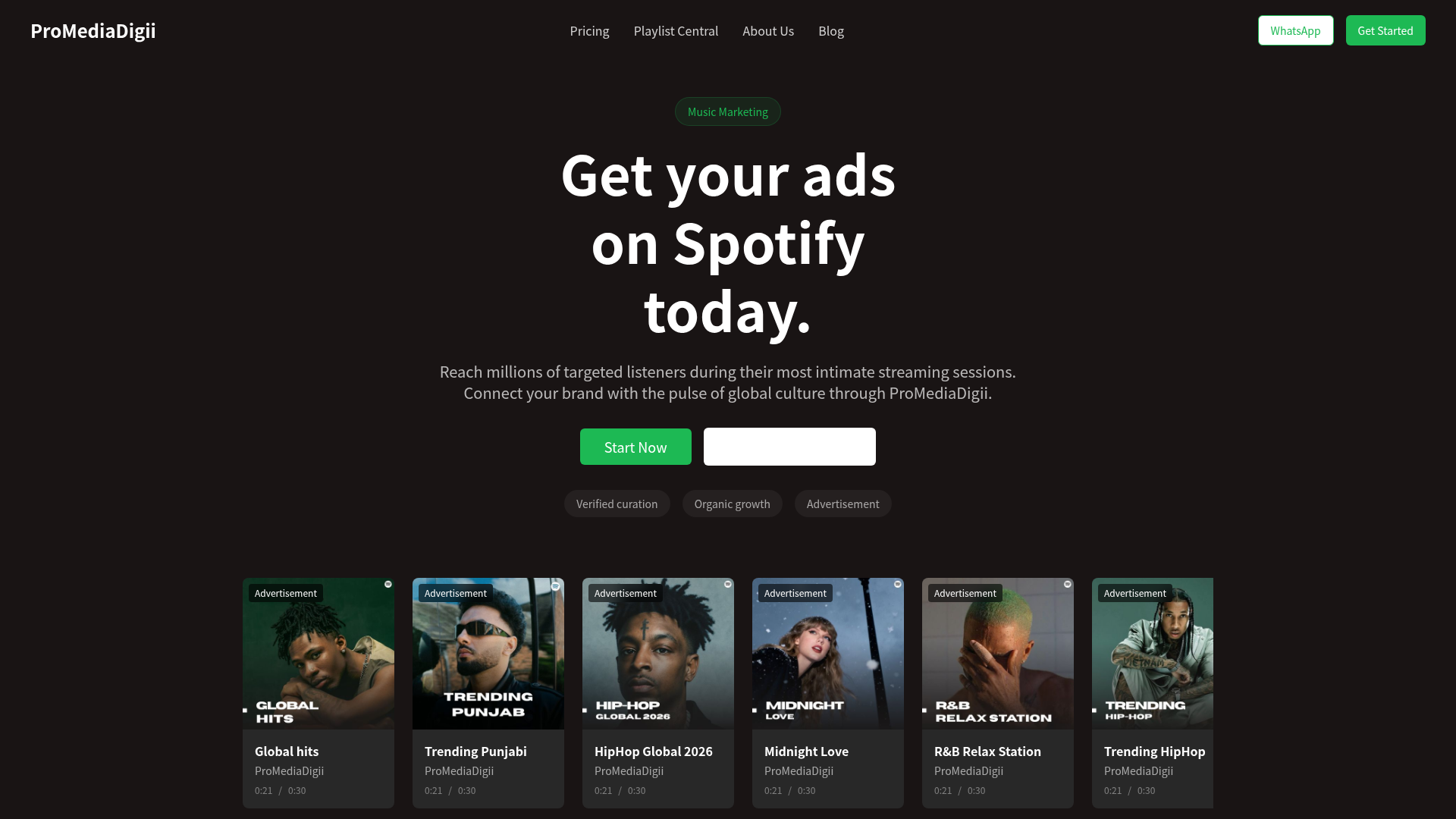Click the Get Started button
Screen dimensions: 1456x819
[1385, 30]
